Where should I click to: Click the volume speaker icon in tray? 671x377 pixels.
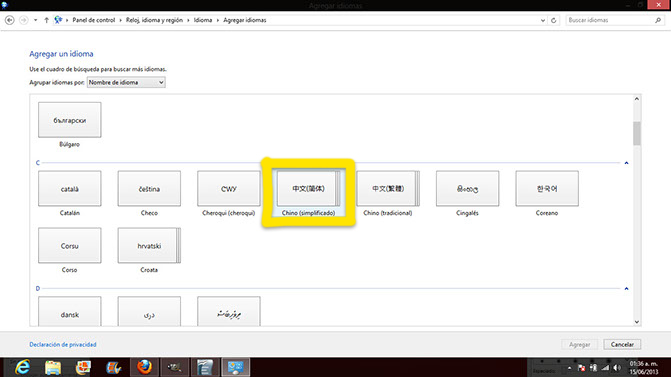(x=617, y=368)
